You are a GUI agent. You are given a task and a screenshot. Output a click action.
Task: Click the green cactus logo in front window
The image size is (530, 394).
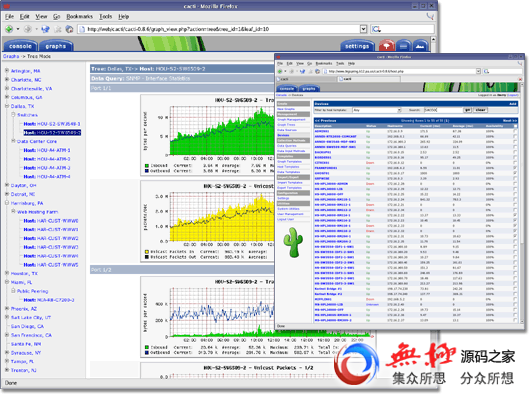coord(293,242)
